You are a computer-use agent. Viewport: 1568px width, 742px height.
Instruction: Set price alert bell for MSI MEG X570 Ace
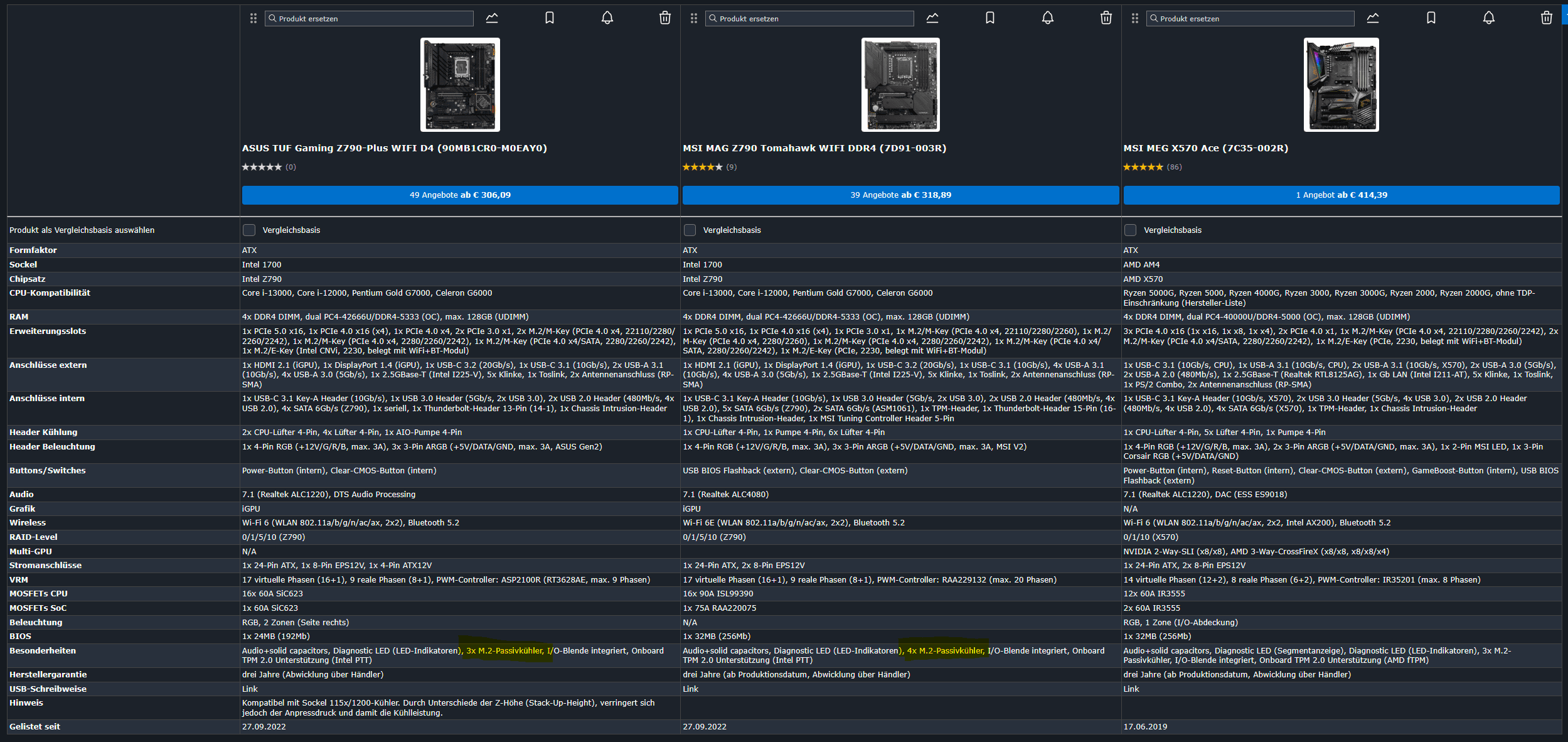[x=1489, y=18]
